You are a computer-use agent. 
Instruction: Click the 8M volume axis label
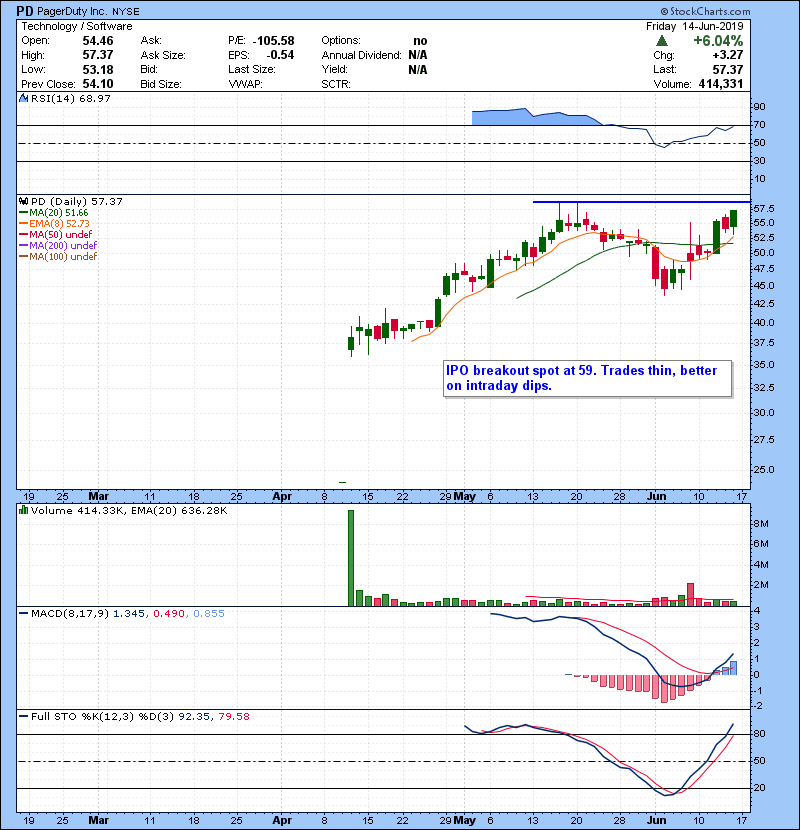tap(761, 524)
